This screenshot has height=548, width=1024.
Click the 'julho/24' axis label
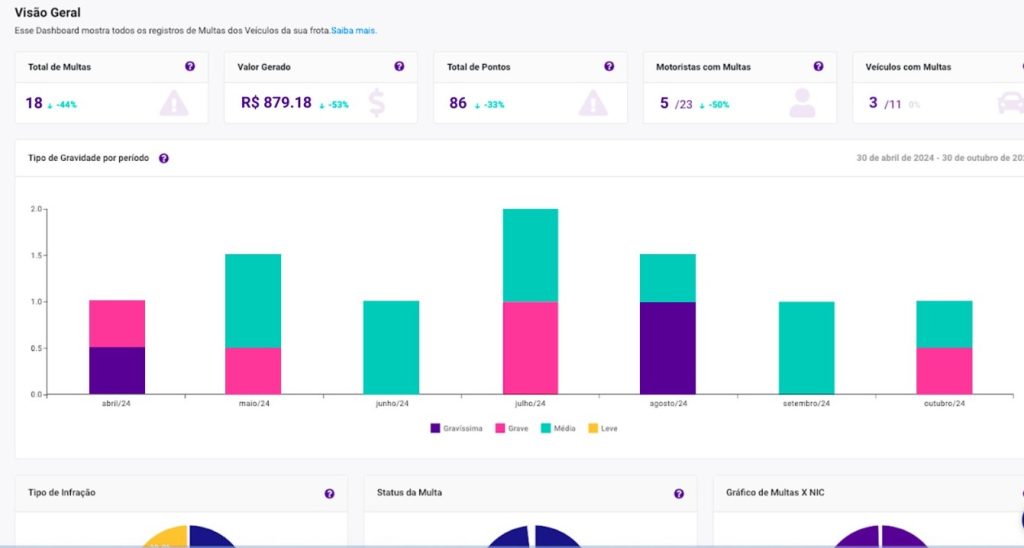pos(530,404)
